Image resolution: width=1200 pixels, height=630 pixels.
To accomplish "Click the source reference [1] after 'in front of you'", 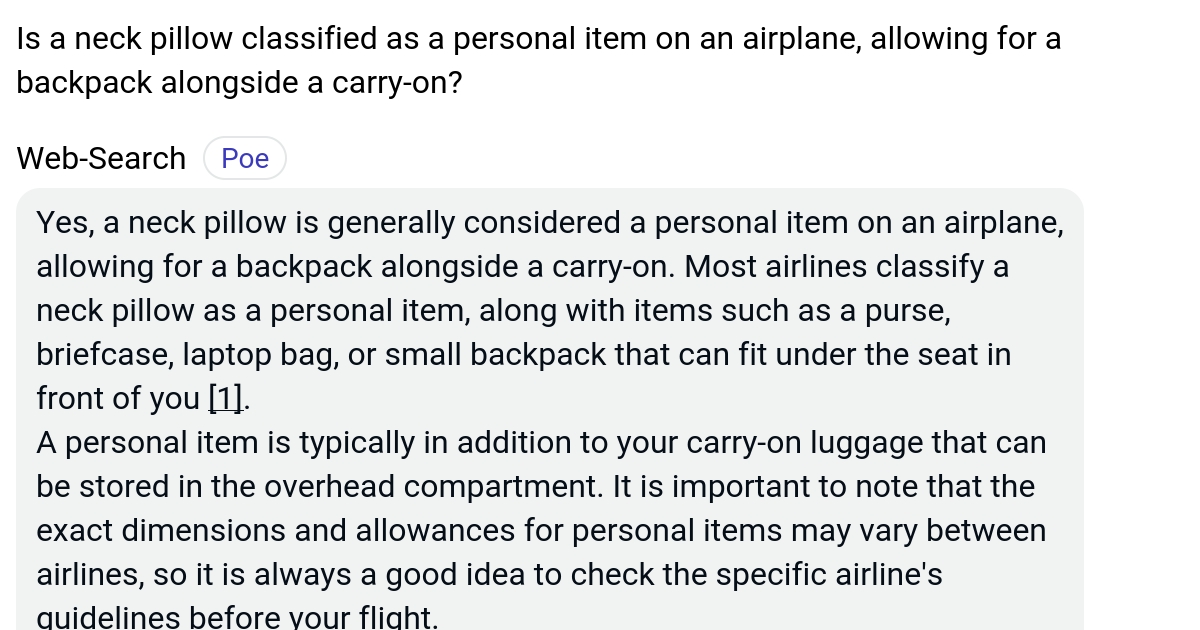I will tap(224, 398).
